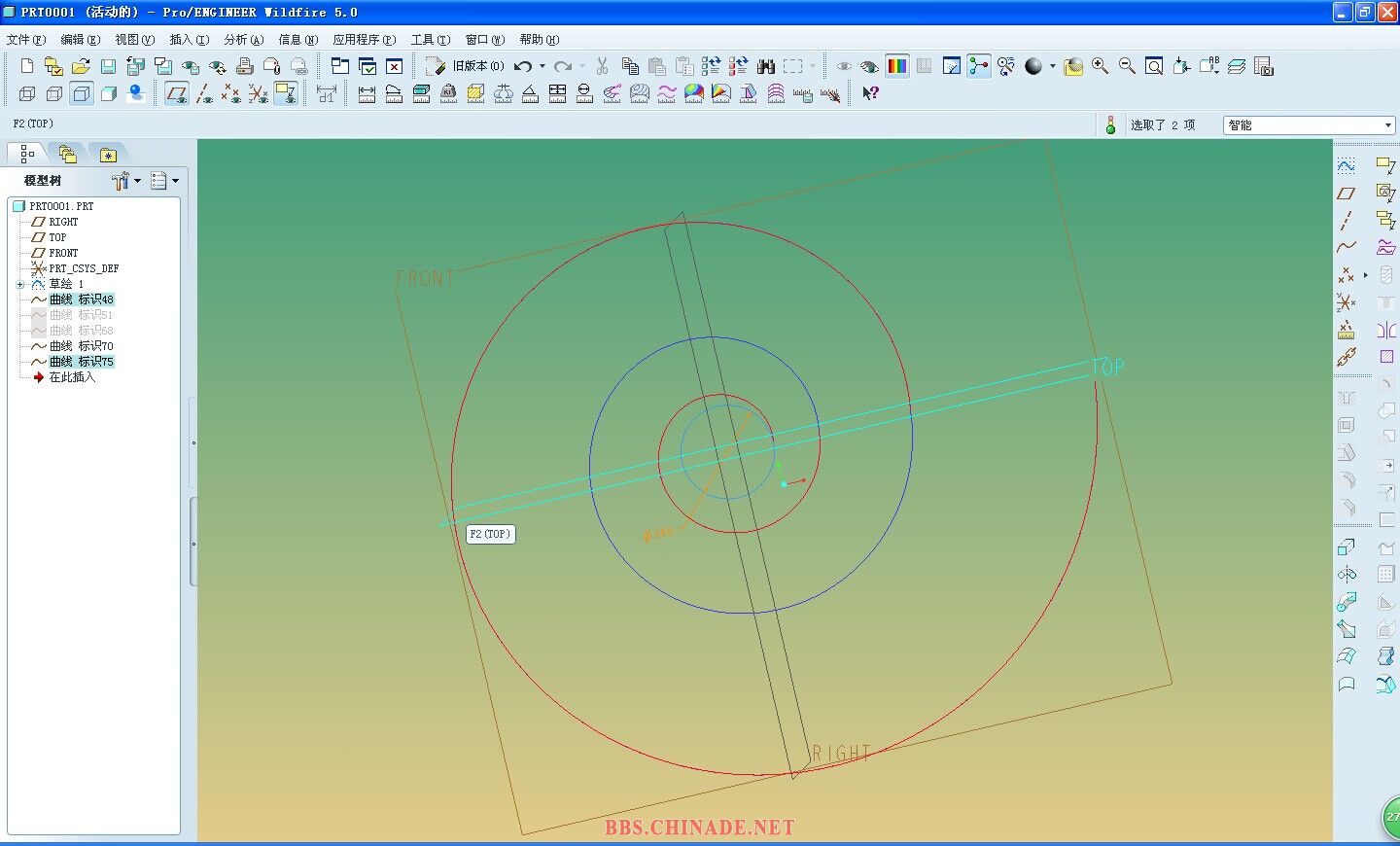Image resolution: width=1400 pixels, height=846 pixels.
Task: Open the distance measure tool
Action: click(x=367, y=93)
